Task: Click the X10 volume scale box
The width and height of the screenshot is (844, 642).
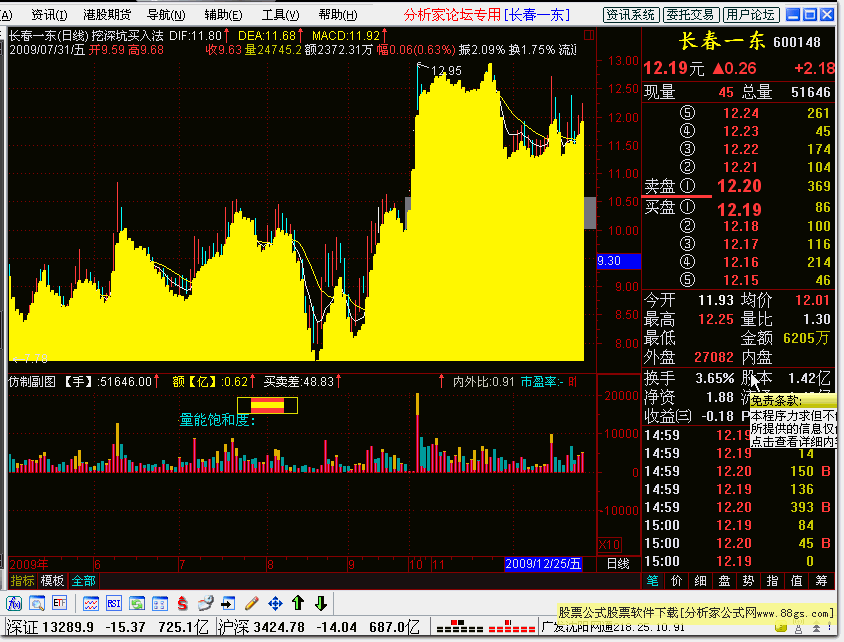Action: click(609, 545)
